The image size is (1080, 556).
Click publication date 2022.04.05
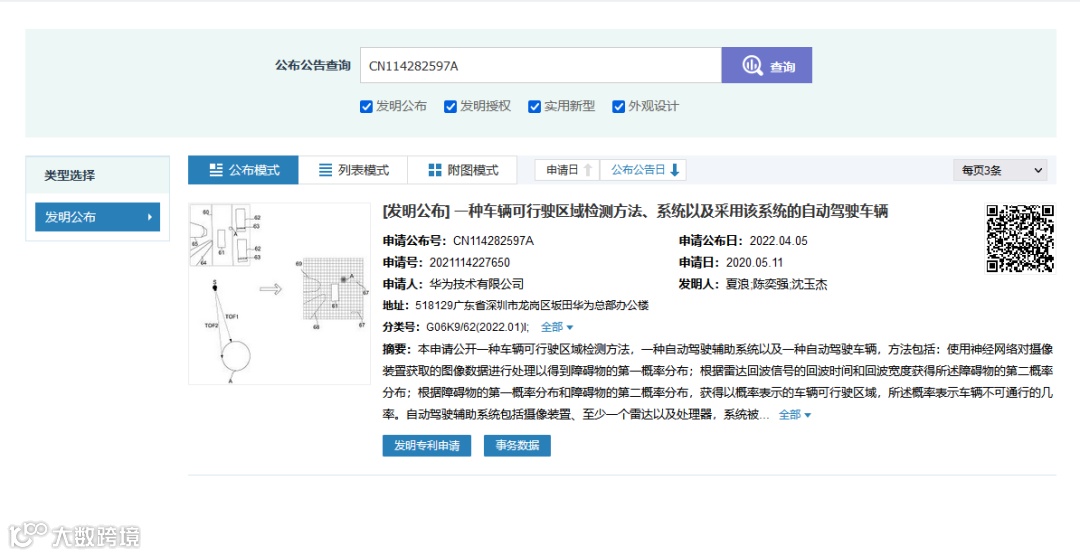click(x=778, y=241)
